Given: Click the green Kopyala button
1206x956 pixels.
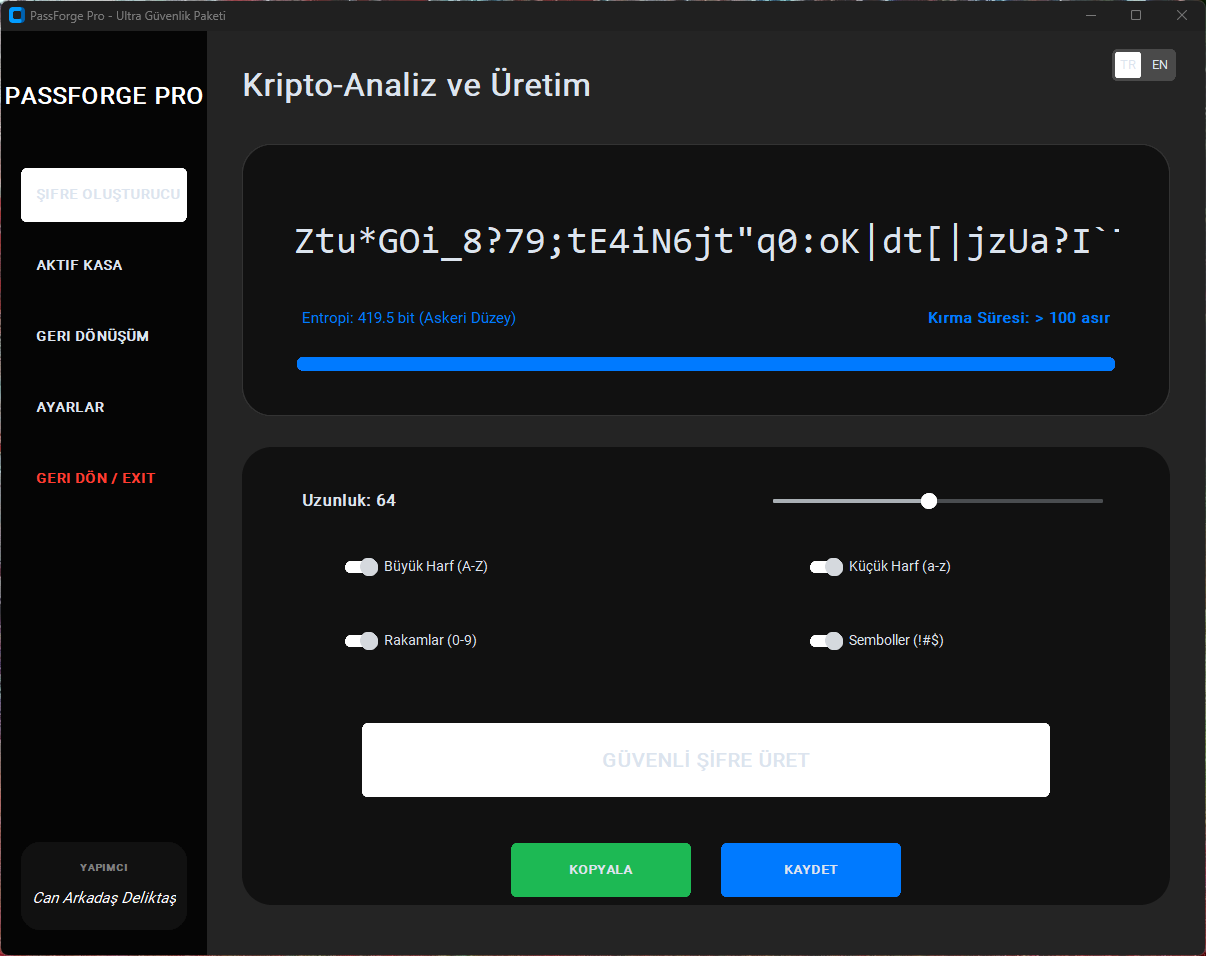Looking at the screenshot, I should tap(600, 870).
